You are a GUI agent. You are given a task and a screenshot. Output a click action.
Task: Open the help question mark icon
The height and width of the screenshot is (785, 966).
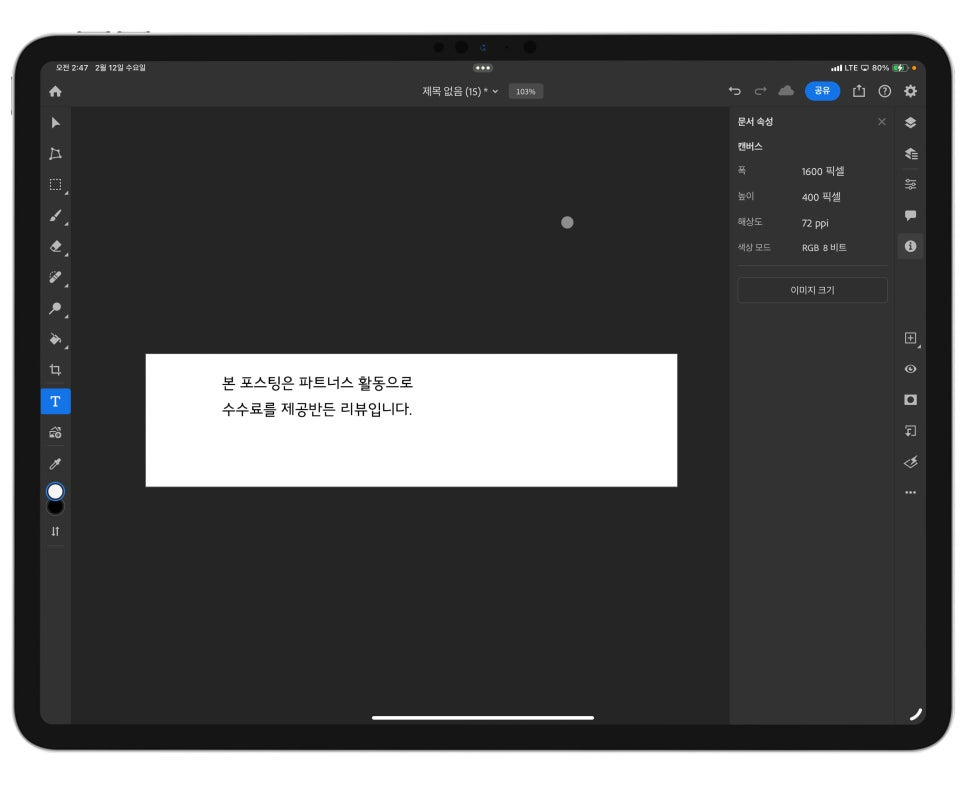(885, 91)
